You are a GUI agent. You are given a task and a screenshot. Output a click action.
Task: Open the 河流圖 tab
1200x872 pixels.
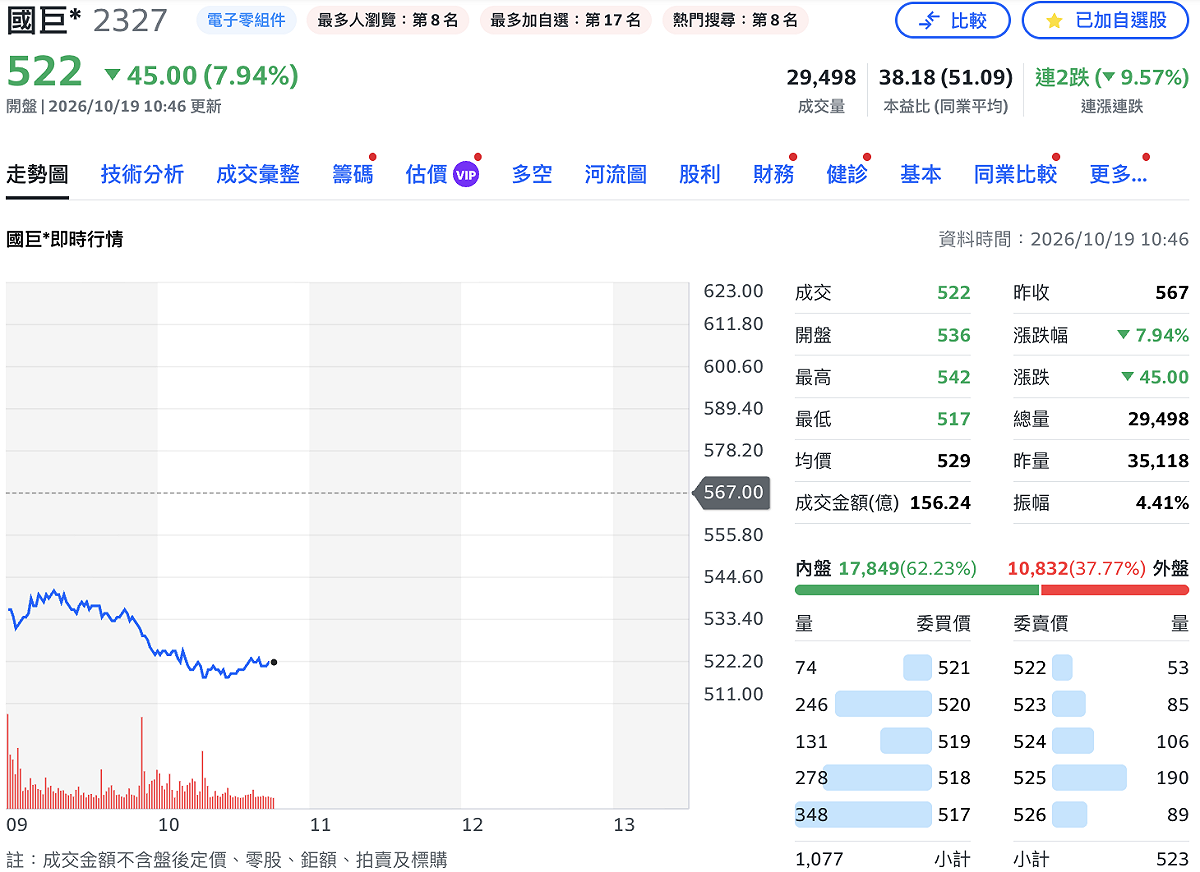point(616,174)
